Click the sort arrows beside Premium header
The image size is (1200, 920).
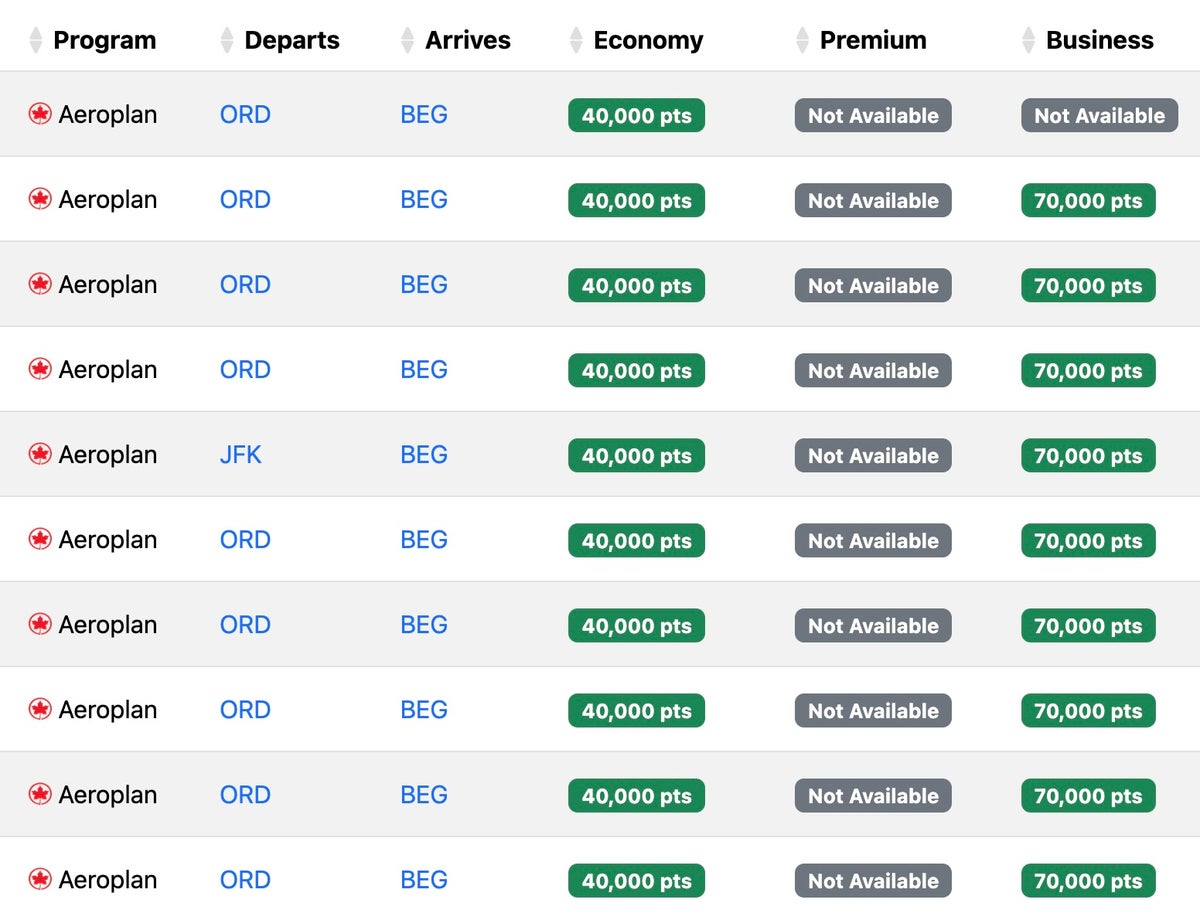802,41
